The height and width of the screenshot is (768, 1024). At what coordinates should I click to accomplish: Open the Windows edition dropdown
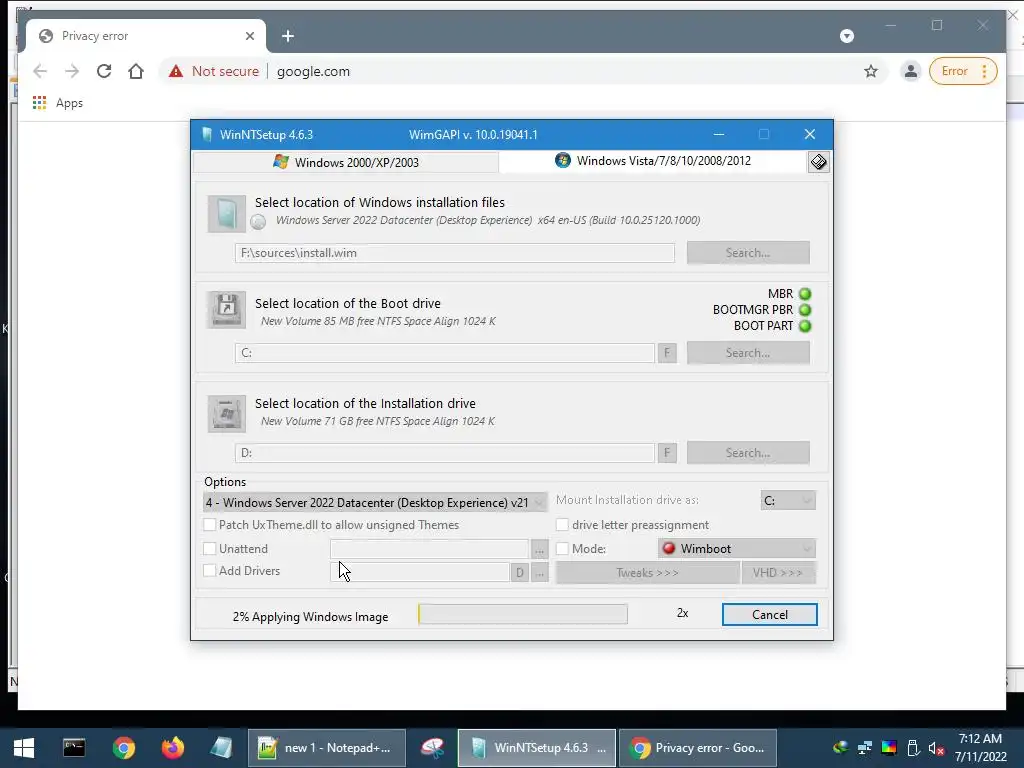click(375, 502)
